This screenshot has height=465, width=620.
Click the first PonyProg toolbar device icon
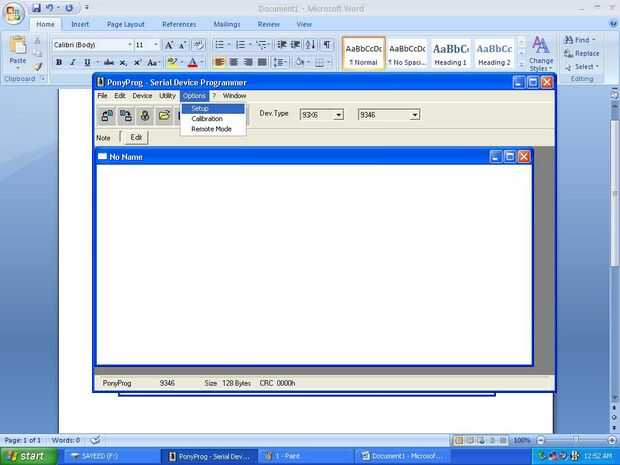[x=107, y=115]
